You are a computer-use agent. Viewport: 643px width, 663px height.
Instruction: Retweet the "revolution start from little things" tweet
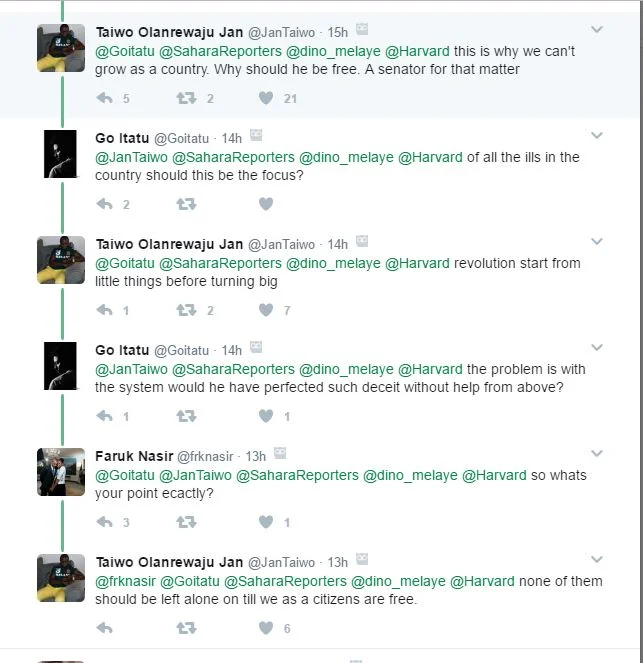coord(186,310)
